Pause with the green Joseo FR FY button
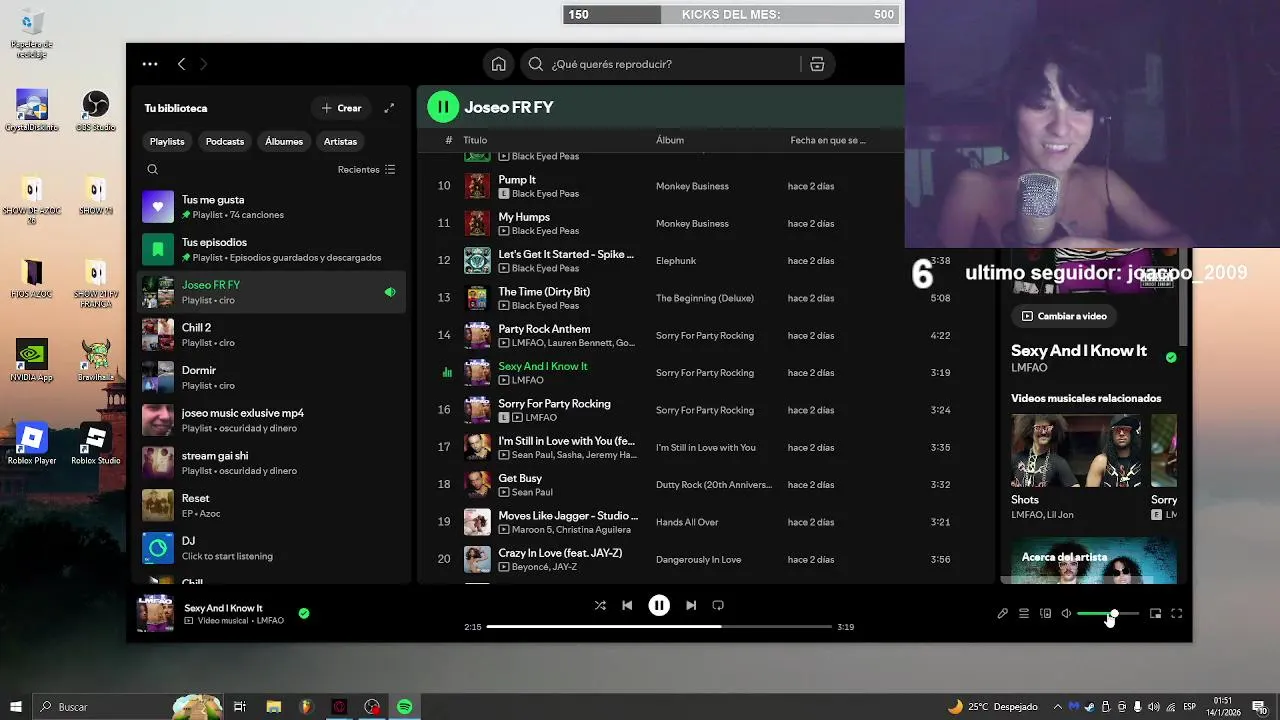The width and height of the screenshot is (1280, 720). coord(443,107)
